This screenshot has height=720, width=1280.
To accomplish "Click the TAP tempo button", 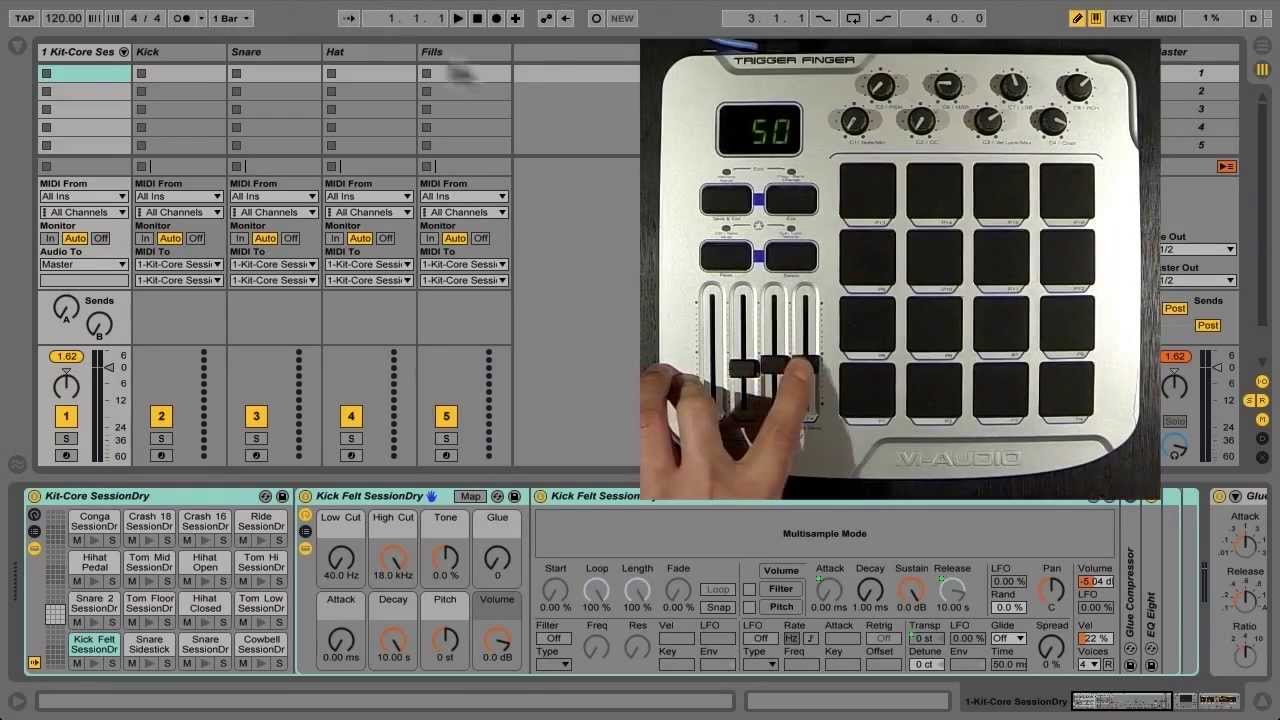I will (x=24, y=18).
